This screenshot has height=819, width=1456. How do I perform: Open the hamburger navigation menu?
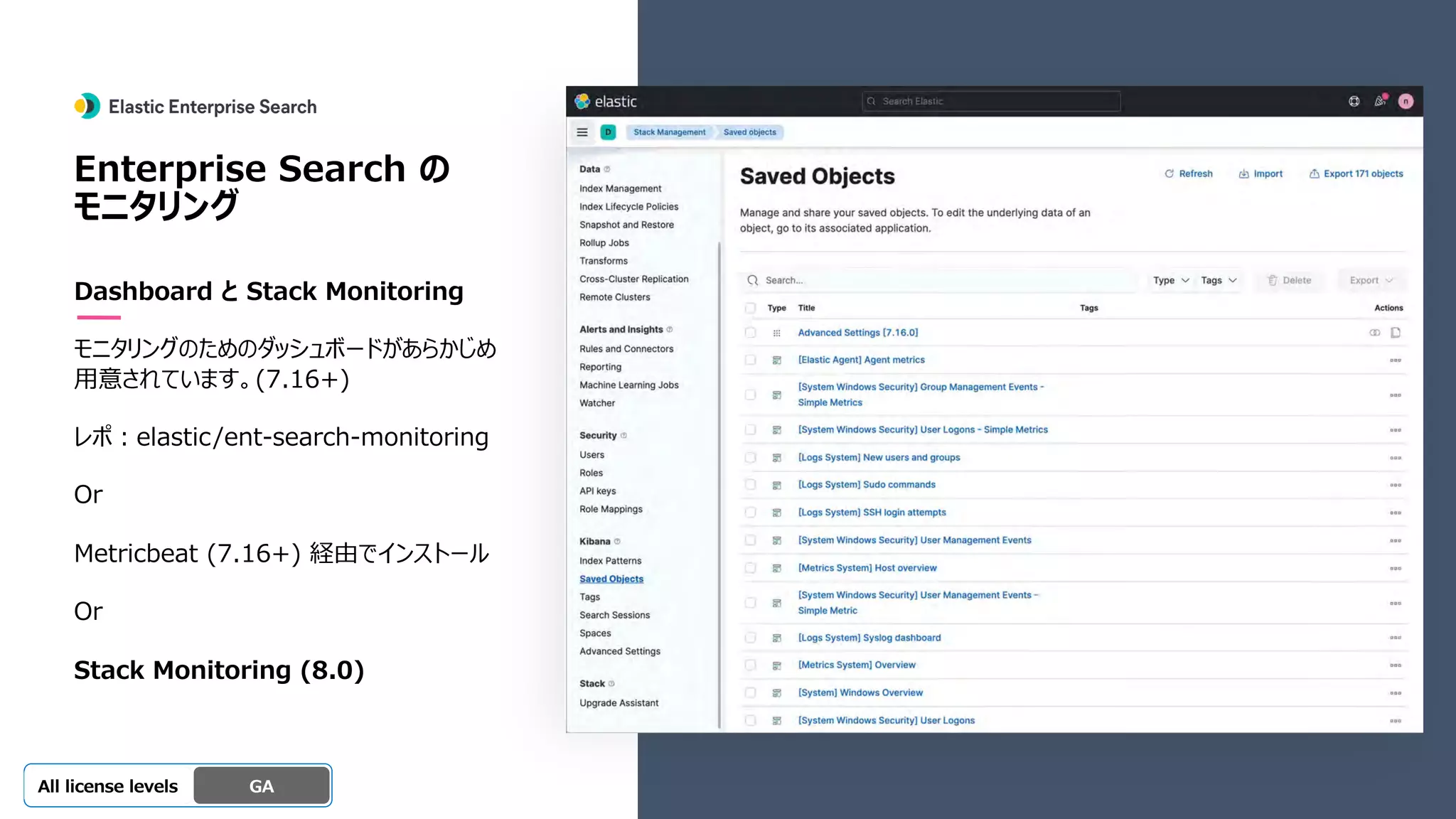582,132
